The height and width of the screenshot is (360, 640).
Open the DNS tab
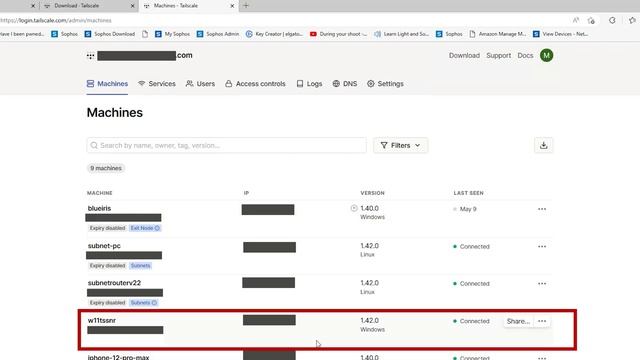point(344,84)
